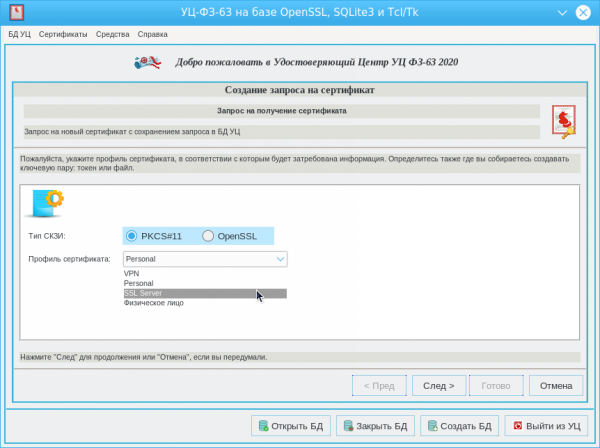Click the database icon on Открыть БД

[x=263, y=425]
